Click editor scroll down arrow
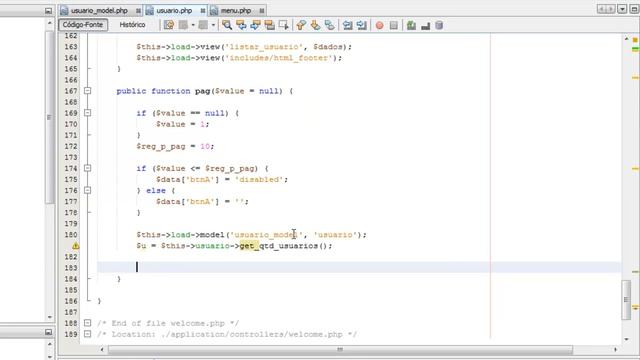 point(627,339)
